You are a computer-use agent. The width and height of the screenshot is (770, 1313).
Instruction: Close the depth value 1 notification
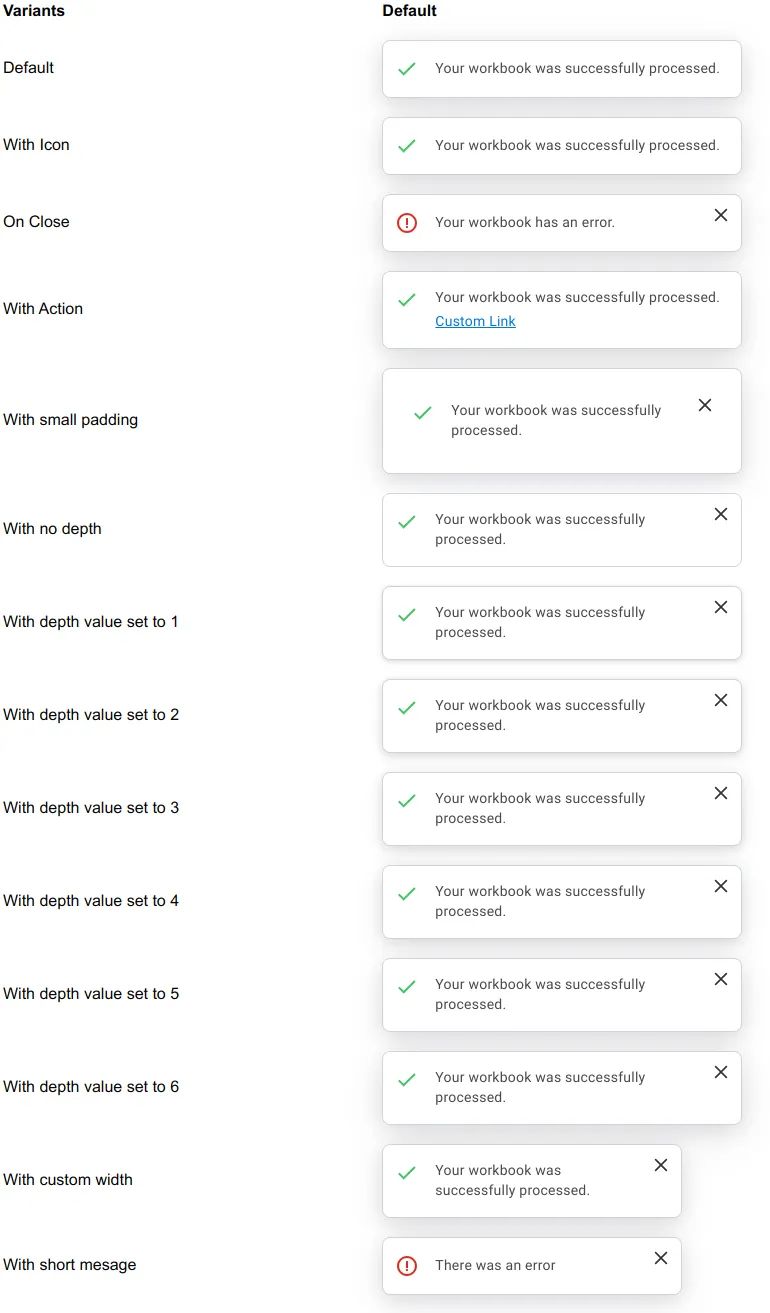pyautogui.click(x=721, y=607)
